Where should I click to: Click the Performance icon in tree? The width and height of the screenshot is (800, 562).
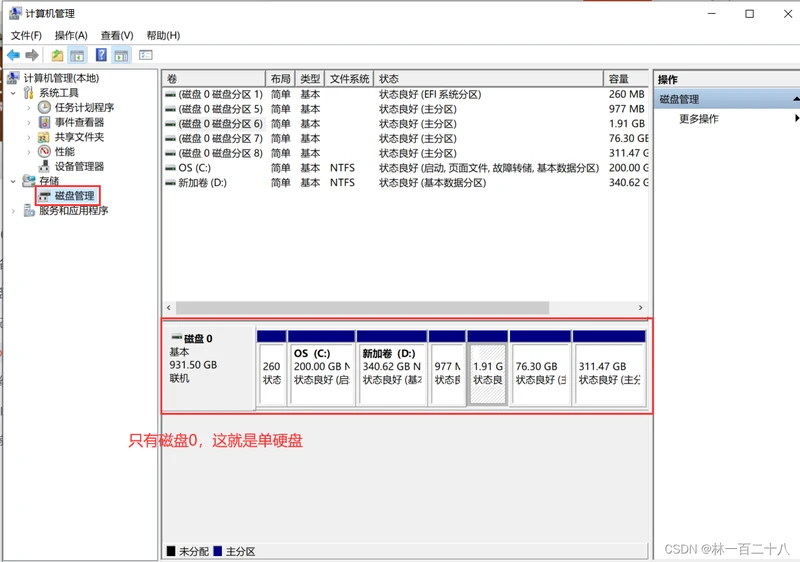point(44,151)
